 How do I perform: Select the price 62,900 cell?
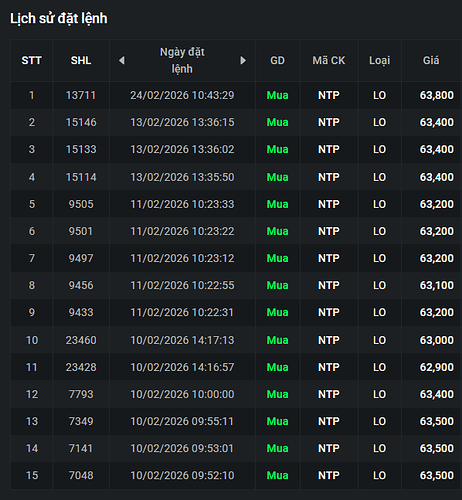(x=437, y=367)
